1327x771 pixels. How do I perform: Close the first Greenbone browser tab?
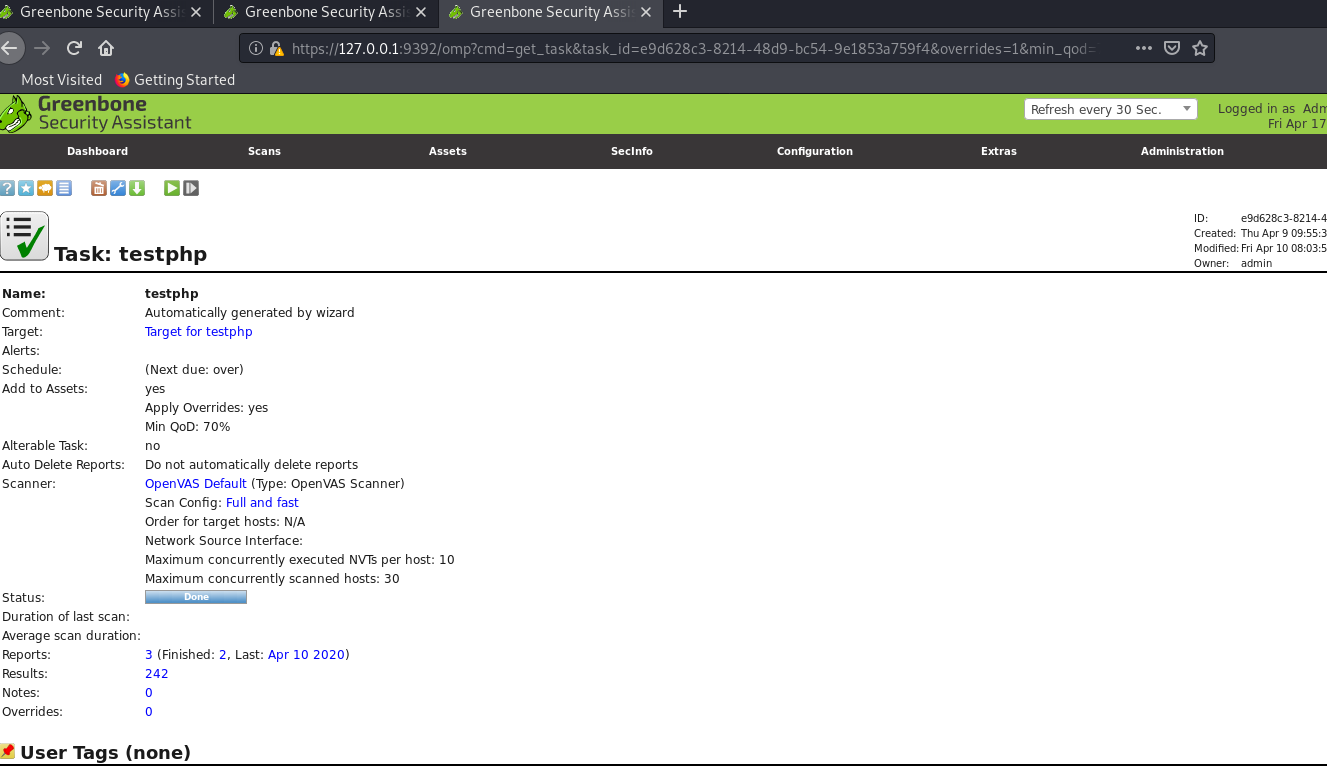[195, 13]
